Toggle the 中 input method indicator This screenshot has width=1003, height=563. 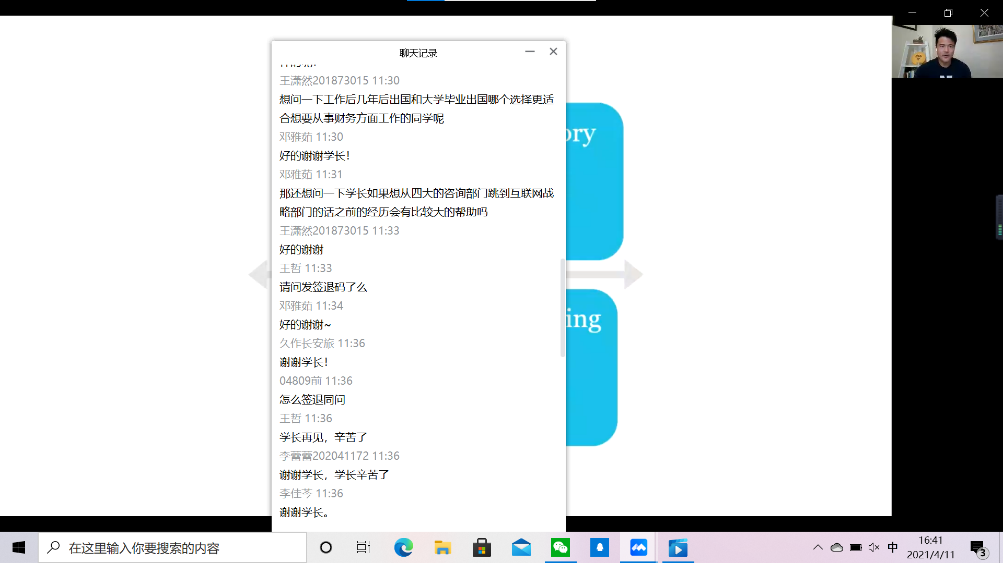[893, 548]
